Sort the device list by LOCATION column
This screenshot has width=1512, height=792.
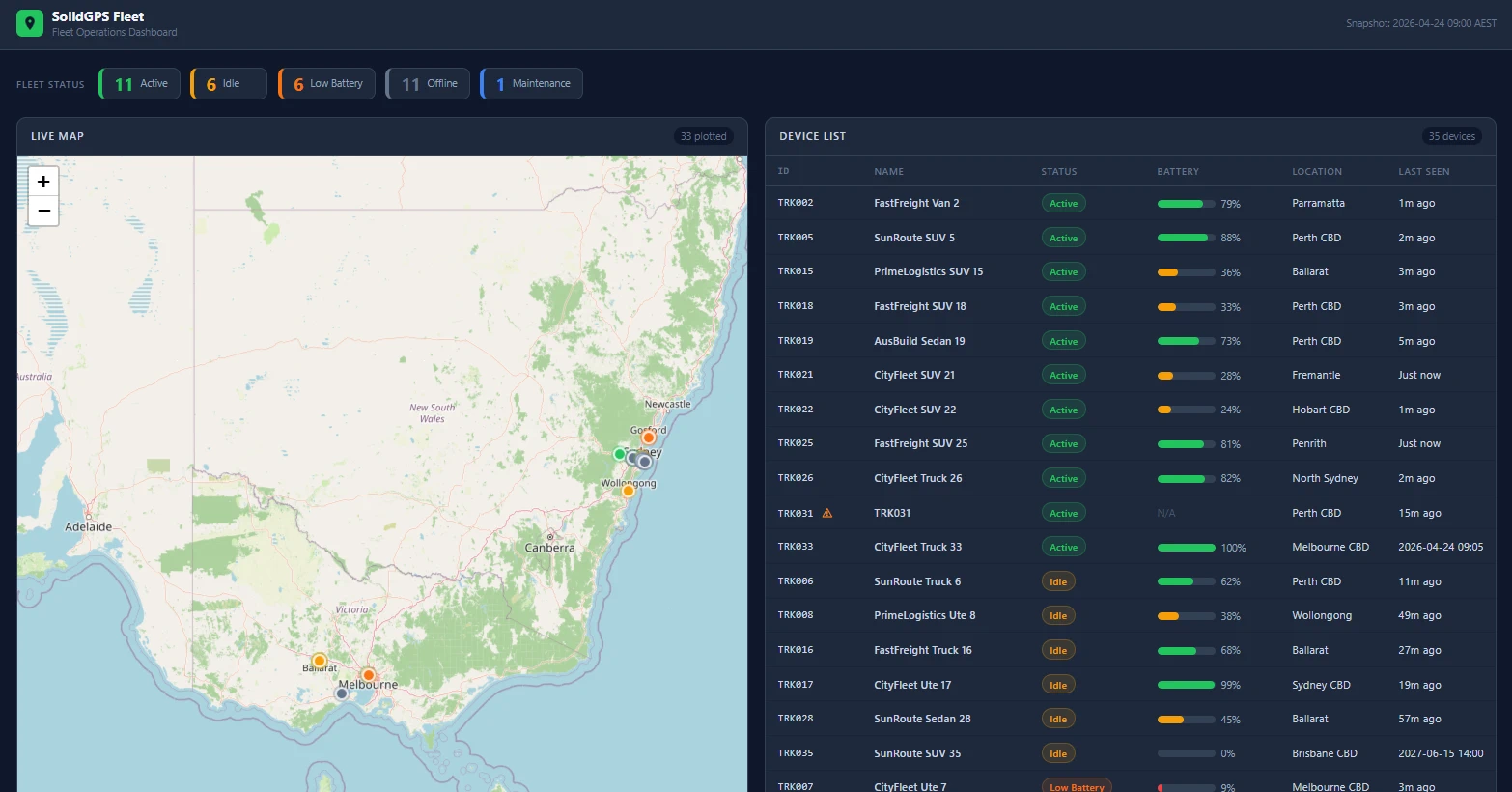pyautogui.click(x=1317, y=171)
